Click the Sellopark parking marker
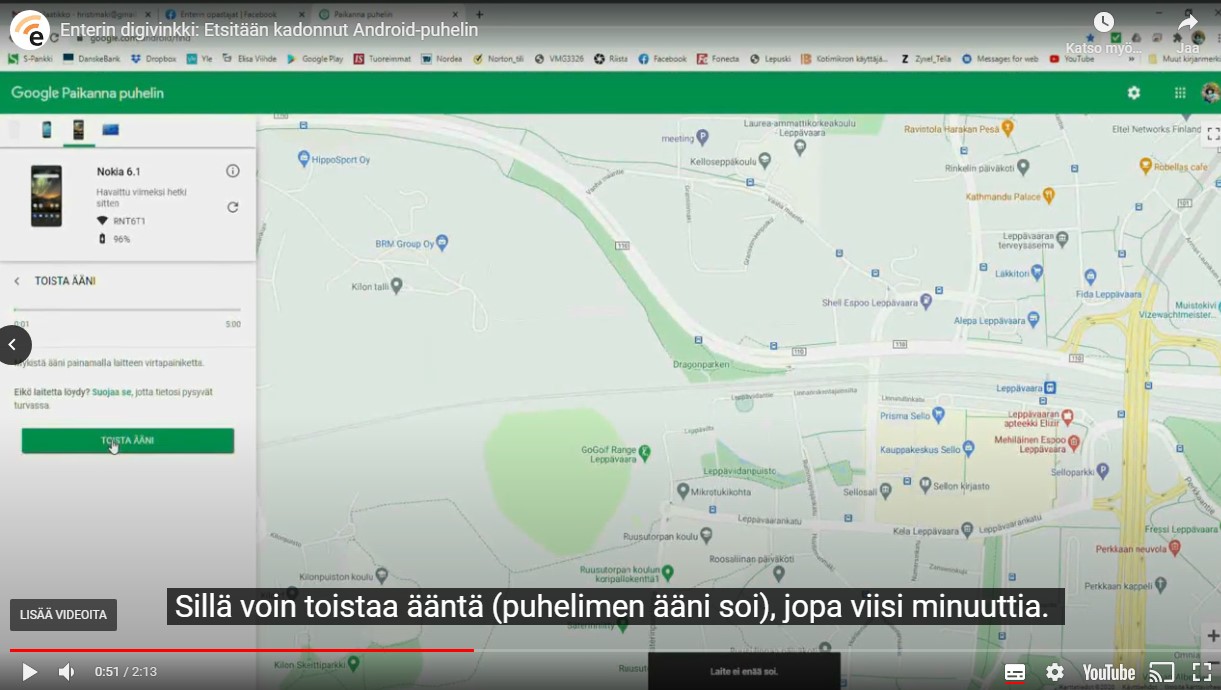Image resolution: width=1221 pixels, height=690 pixels. [1103, 470]
